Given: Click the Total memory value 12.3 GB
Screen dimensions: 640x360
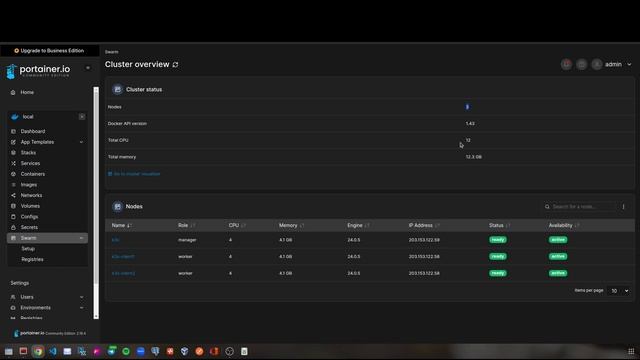Looking at the screenshot, I should pyautogui.click(x=473, y=157).
